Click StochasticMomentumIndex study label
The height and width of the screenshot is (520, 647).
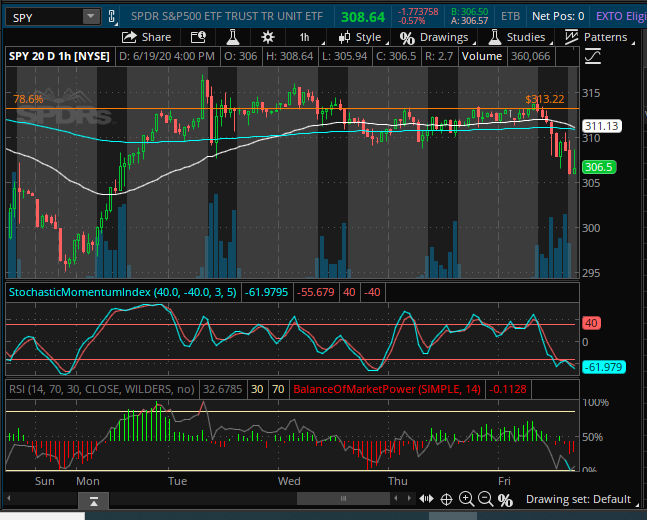[122, 292]
